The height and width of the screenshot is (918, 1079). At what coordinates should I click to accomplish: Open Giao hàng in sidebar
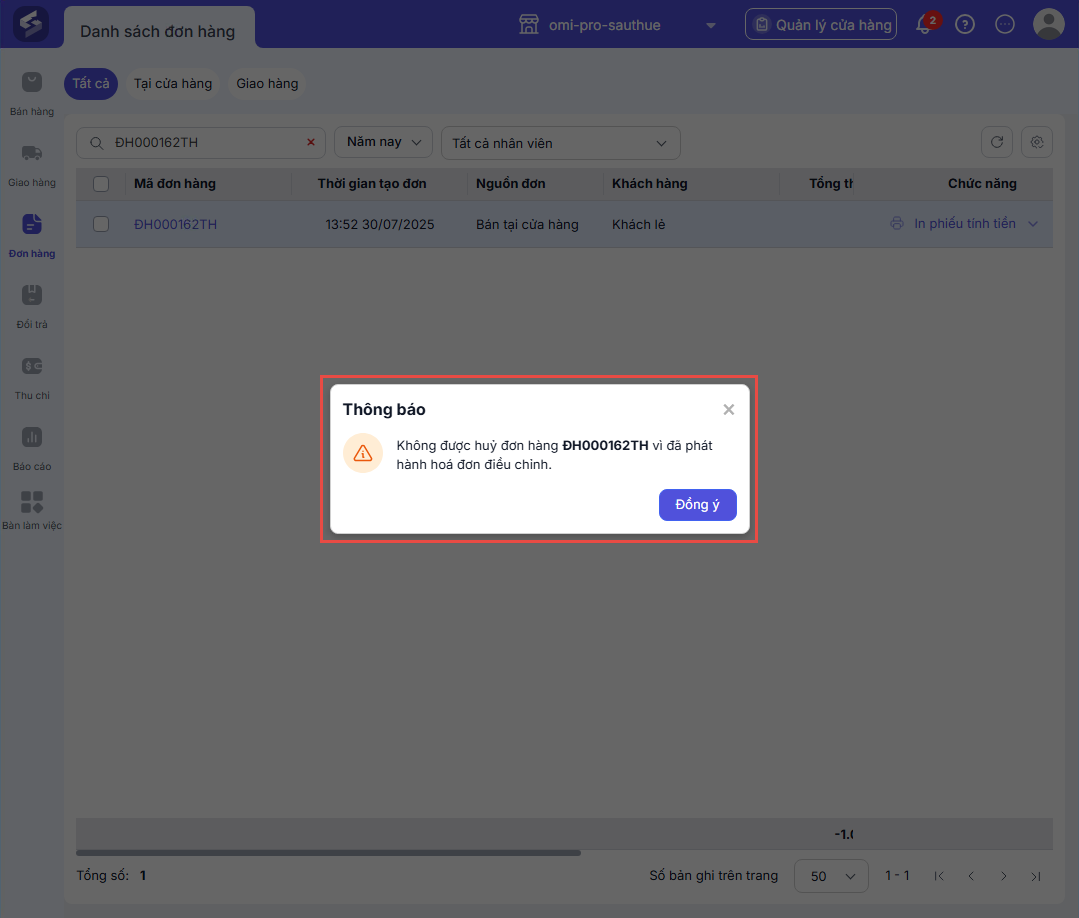coord(32,165)
